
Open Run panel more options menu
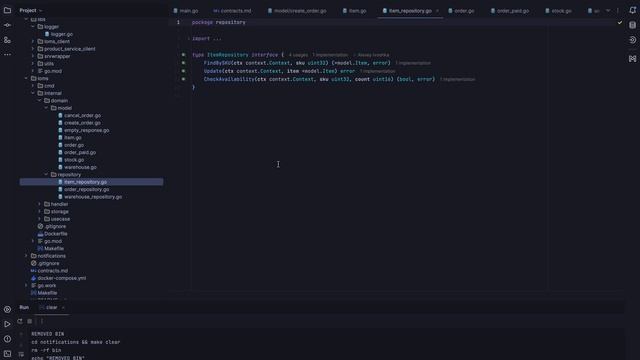click(41, 321)
